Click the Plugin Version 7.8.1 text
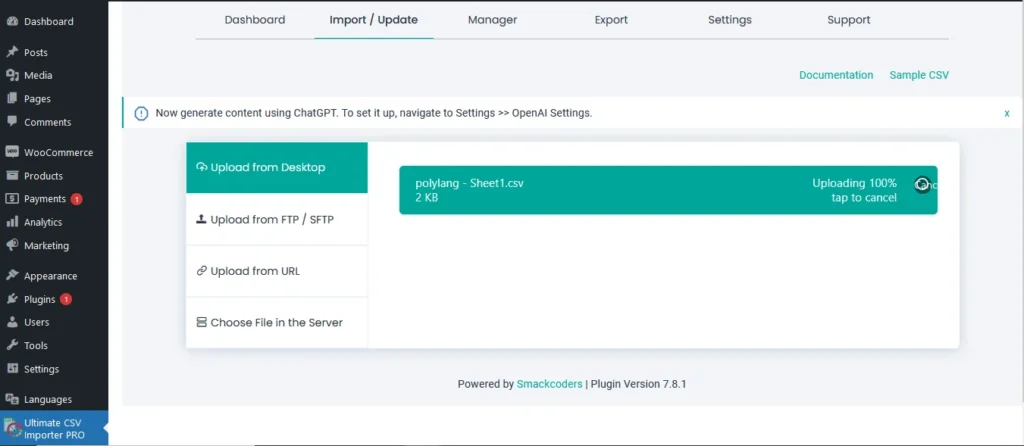 coord(639,384)
